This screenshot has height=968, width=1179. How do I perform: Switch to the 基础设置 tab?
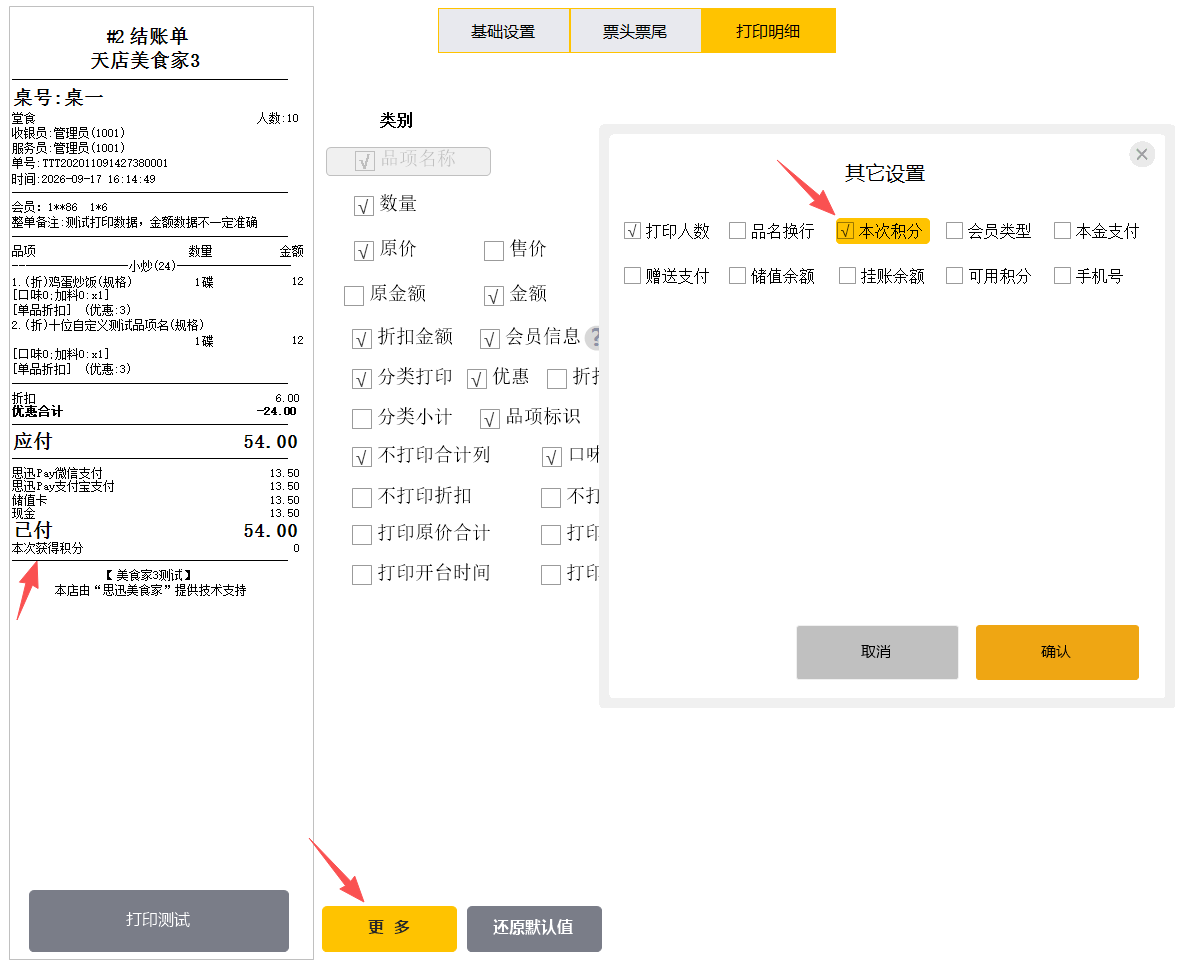[504, 31]
